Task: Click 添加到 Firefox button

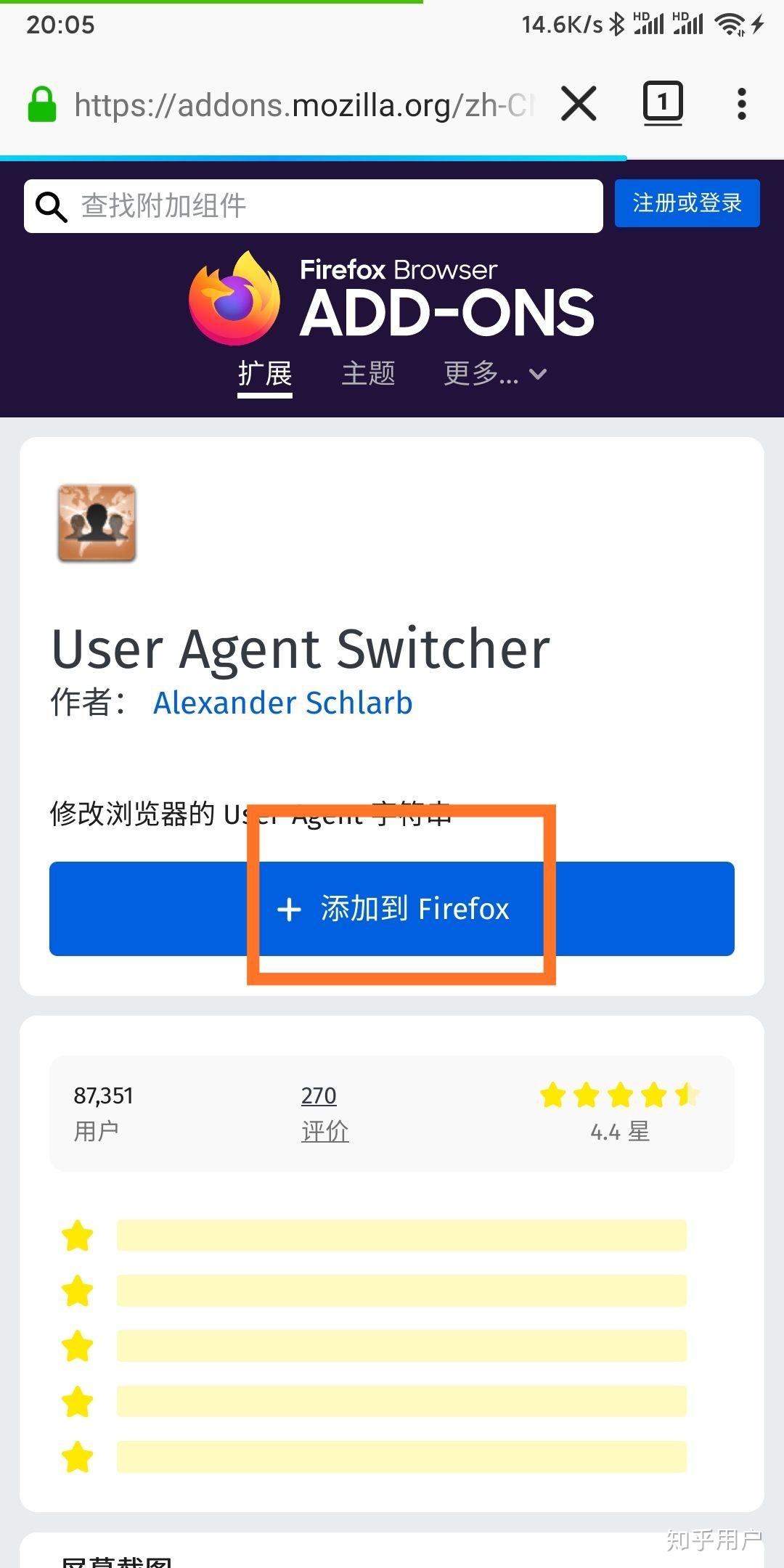Action: [x=392, y=909]
